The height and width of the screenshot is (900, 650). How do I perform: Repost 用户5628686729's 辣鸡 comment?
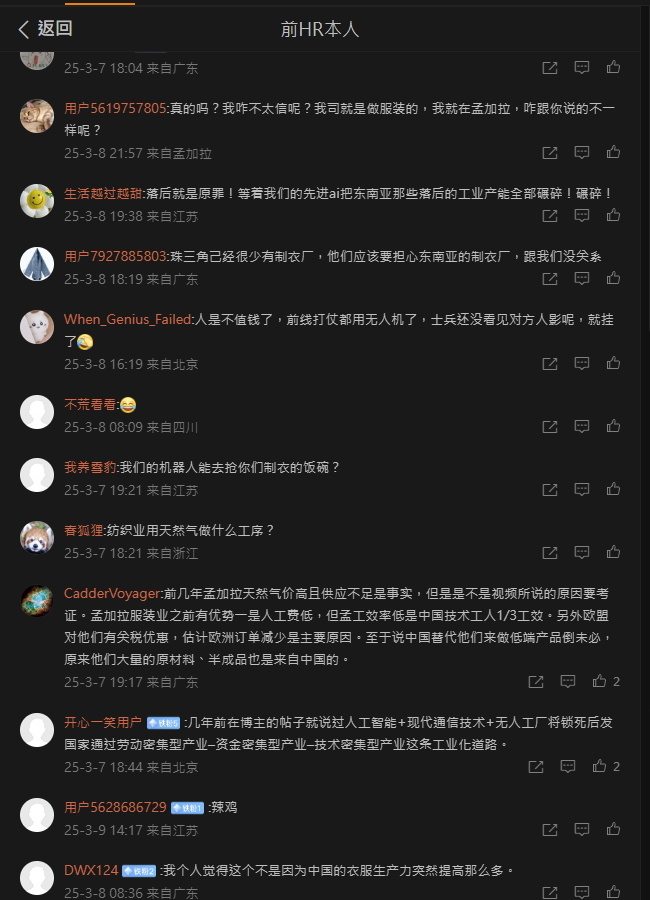(x=550, y=829)
